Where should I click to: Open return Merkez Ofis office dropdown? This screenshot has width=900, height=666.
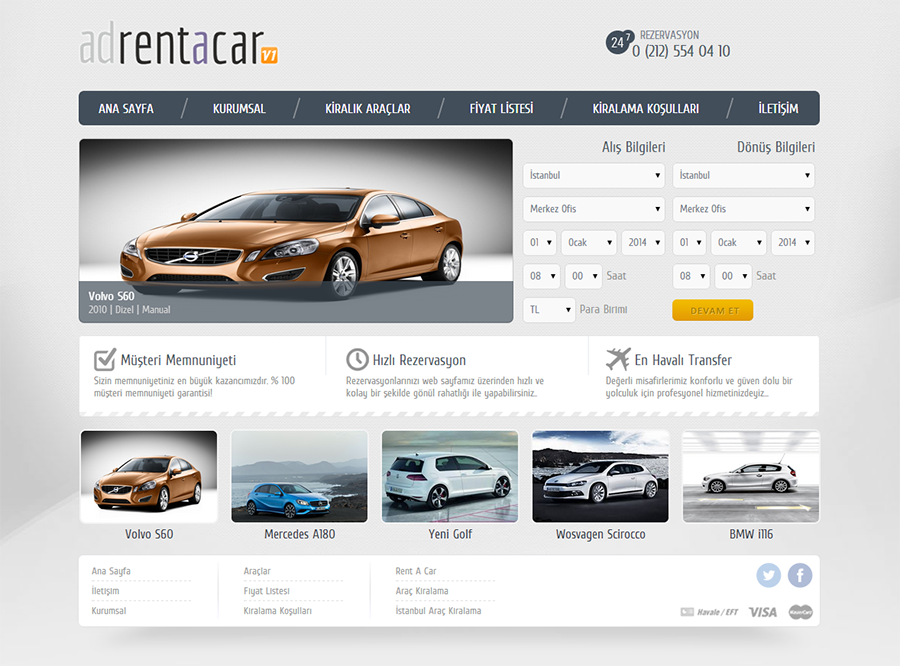tap(743, 209)
